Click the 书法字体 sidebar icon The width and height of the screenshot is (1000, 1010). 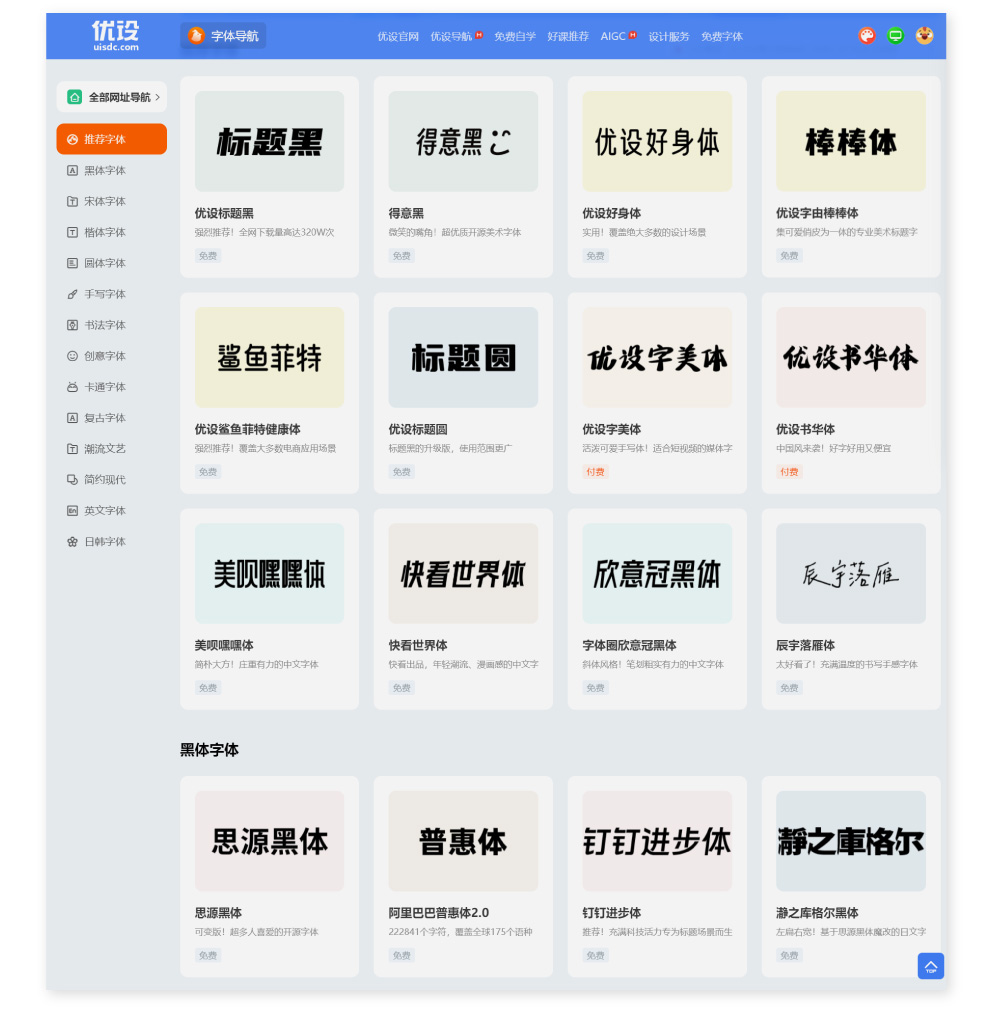click(x=72, y=325)
